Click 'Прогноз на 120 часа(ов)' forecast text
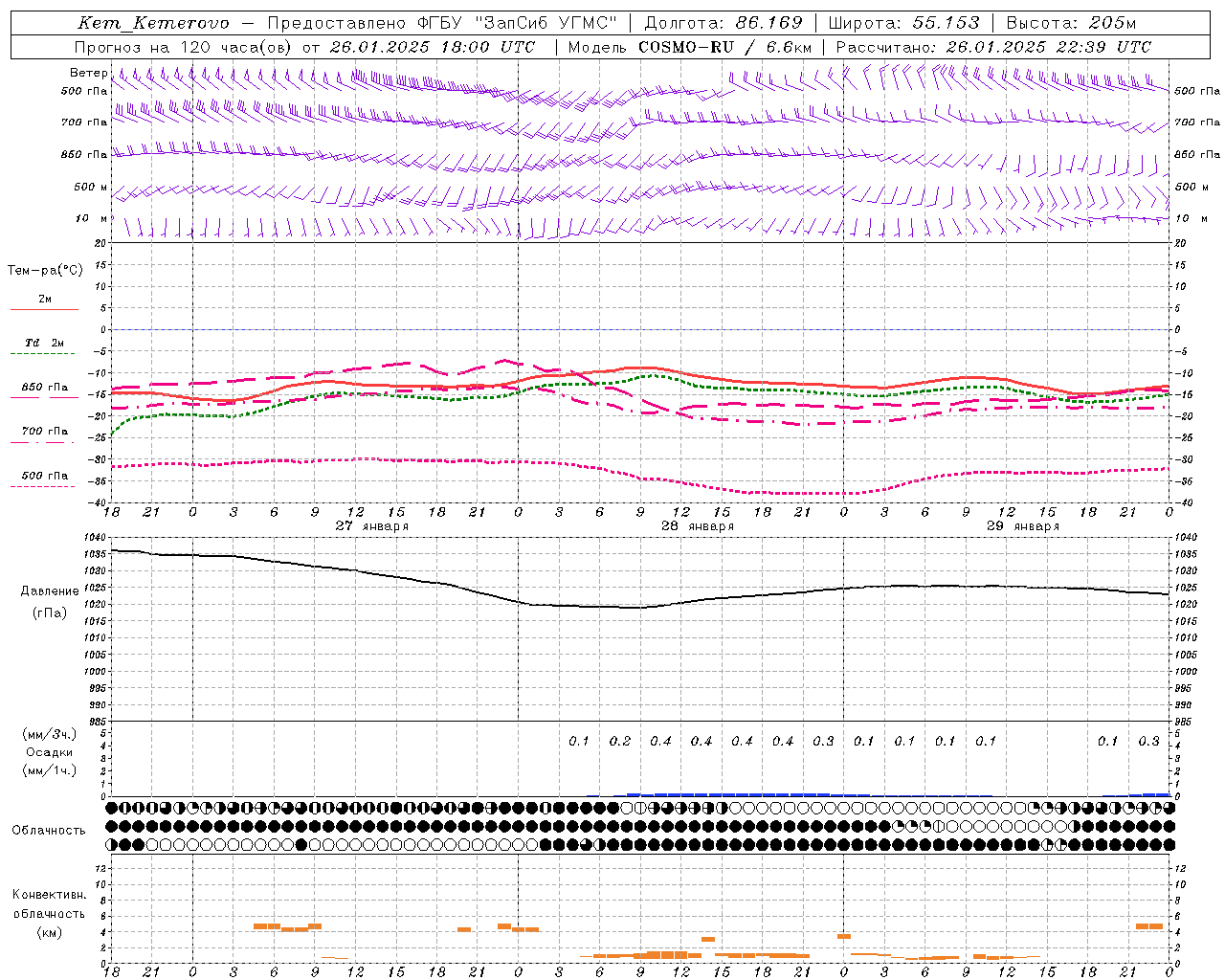This screenshot has width=1225, height=980. tap(185, 47)
